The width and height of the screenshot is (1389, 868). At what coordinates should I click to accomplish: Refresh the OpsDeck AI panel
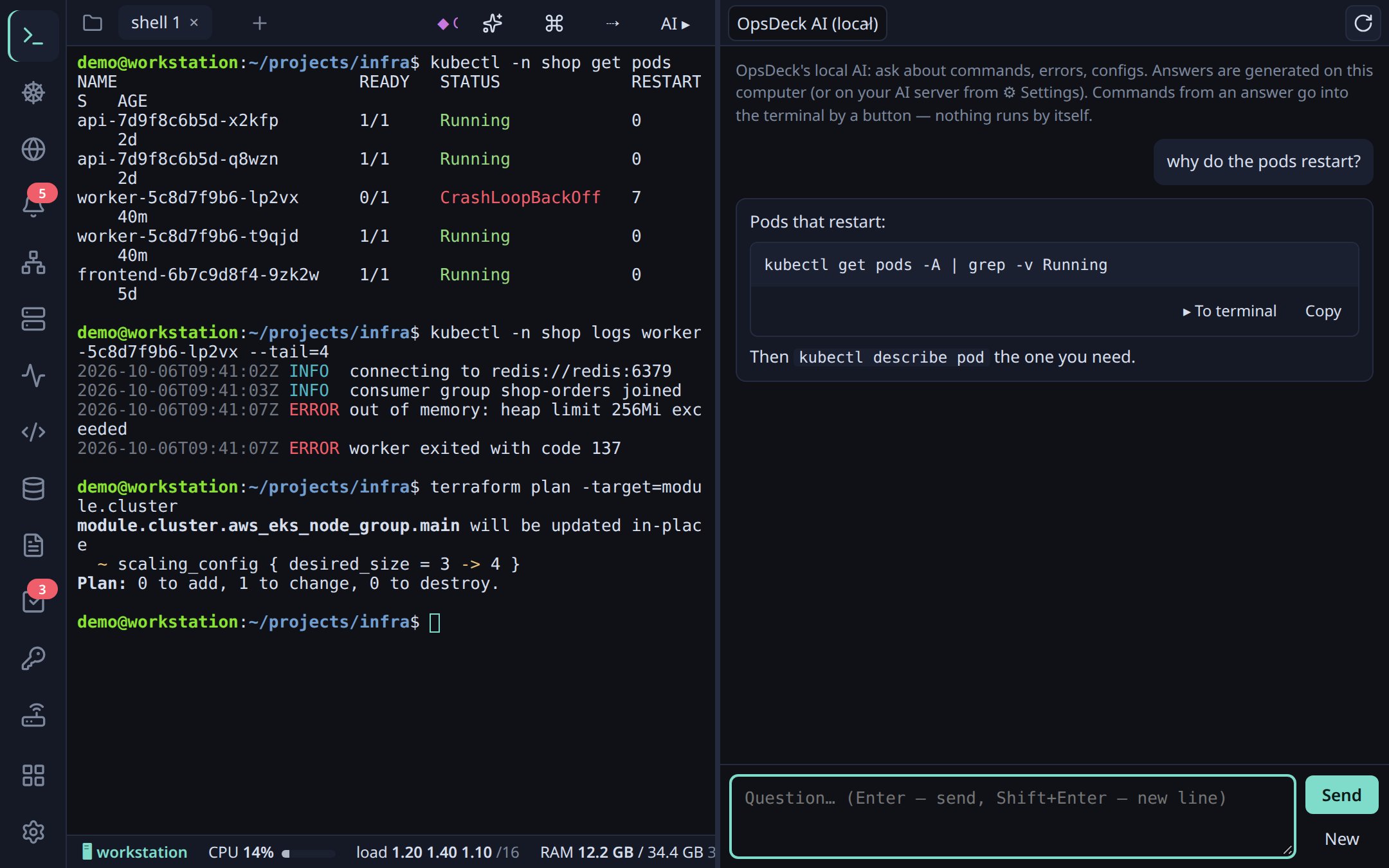click(1363, 23)
